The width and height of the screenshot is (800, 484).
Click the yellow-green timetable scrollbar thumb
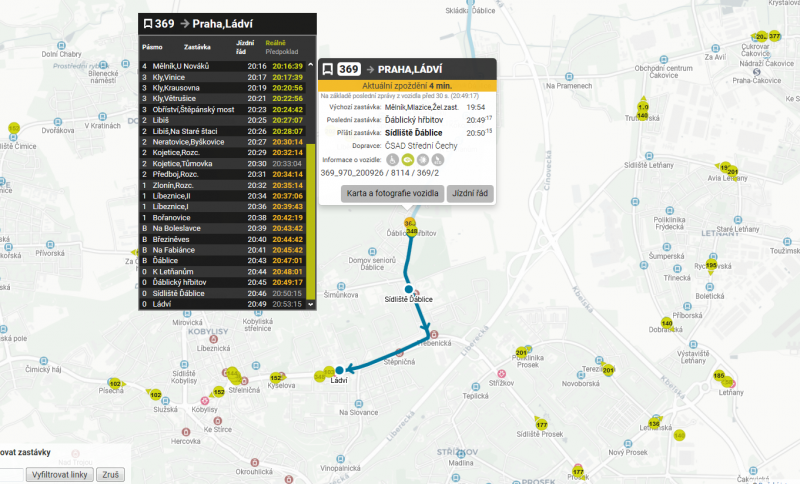click(310, 221)
